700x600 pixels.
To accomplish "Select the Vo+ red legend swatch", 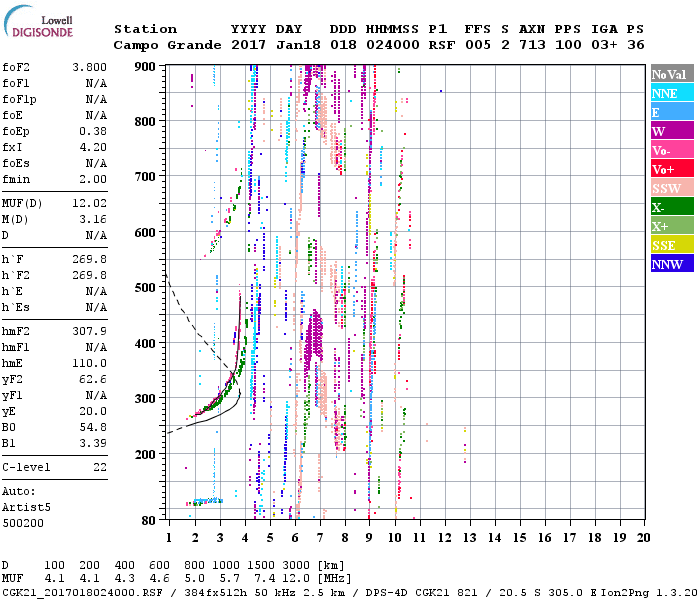I will (672, 169).
